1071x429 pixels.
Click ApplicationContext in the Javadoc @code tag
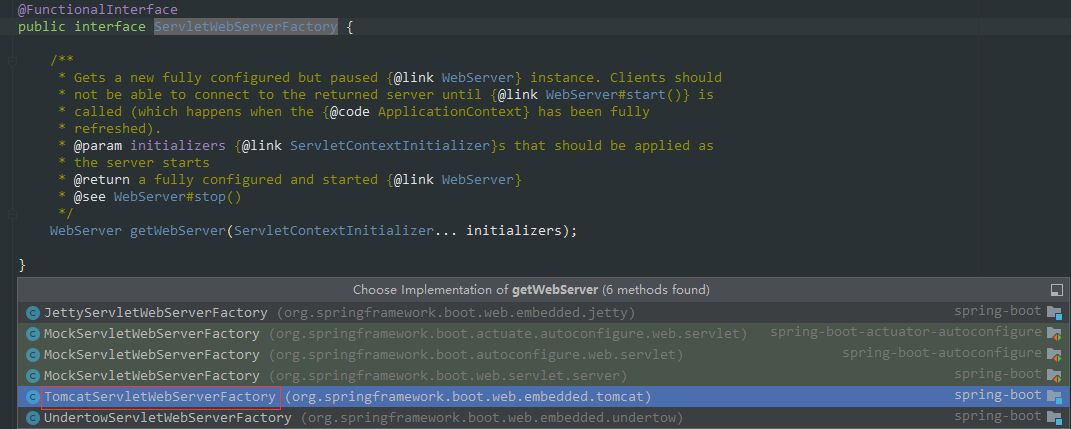[x=449, y=111]
